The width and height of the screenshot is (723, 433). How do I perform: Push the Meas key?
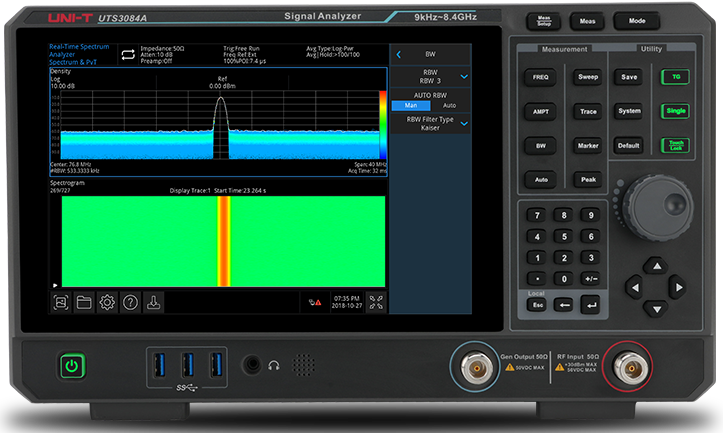(x=587, y=21)
